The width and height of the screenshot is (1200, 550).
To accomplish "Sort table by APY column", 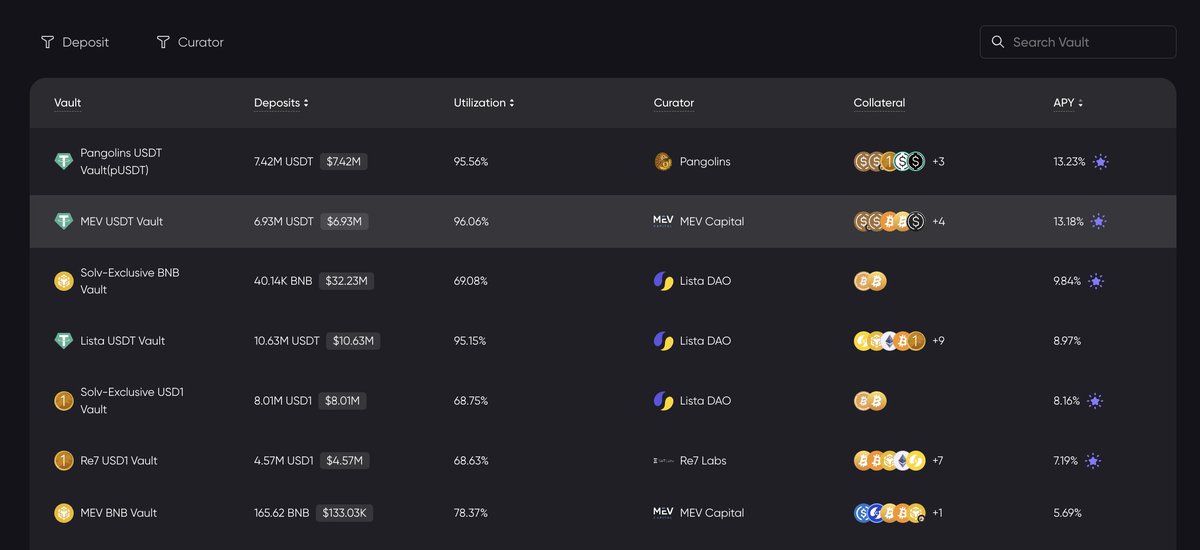I will (x=1067, y=103).
